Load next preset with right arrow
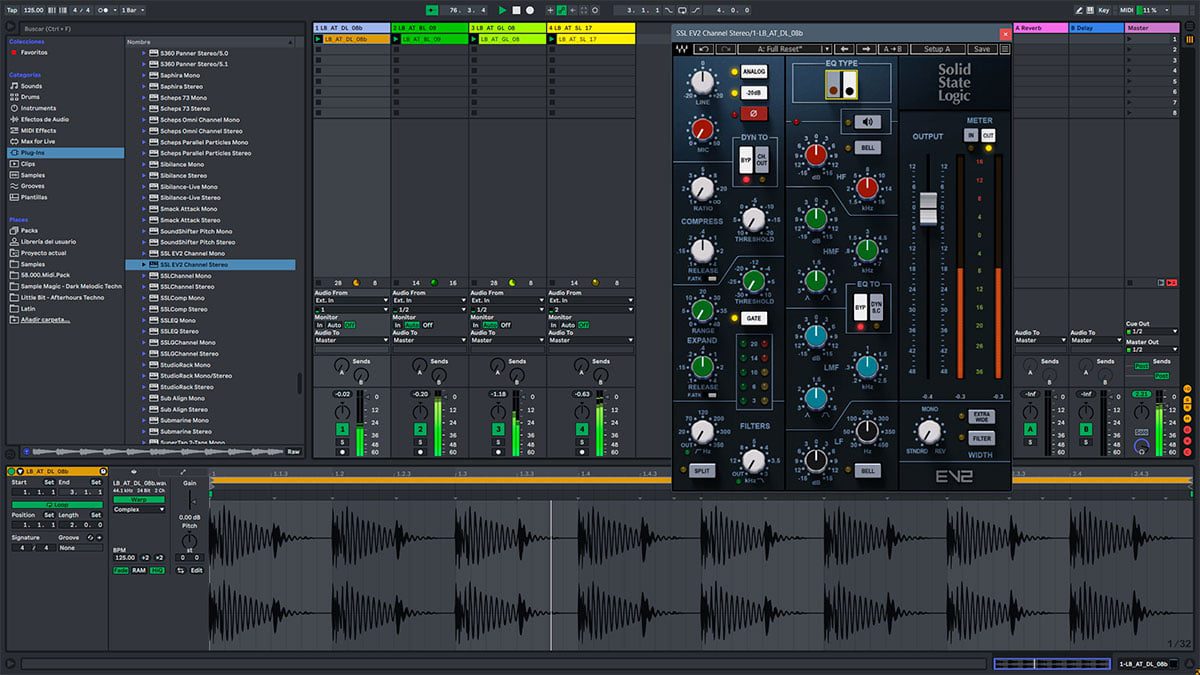 click(x=864, y=48)
